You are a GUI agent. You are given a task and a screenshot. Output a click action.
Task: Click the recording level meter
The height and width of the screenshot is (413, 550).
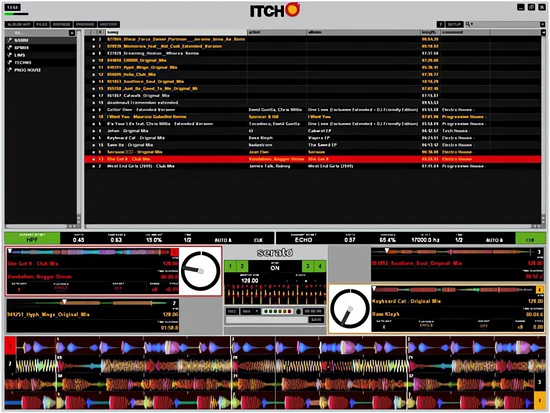tap(277, 311)
